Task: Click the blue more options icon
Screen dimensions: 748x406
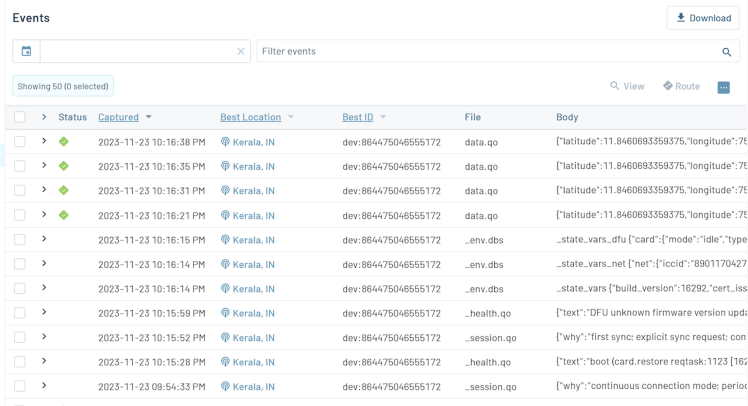Action: (723, 87)
